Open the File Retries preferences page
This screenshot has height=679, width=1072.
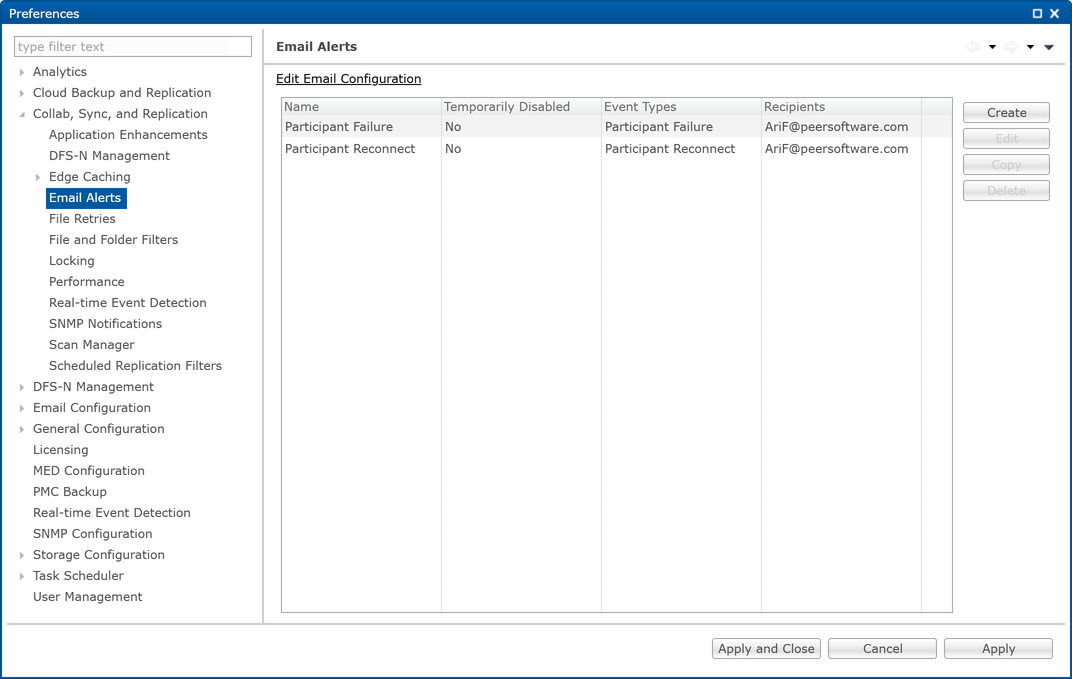82,219
